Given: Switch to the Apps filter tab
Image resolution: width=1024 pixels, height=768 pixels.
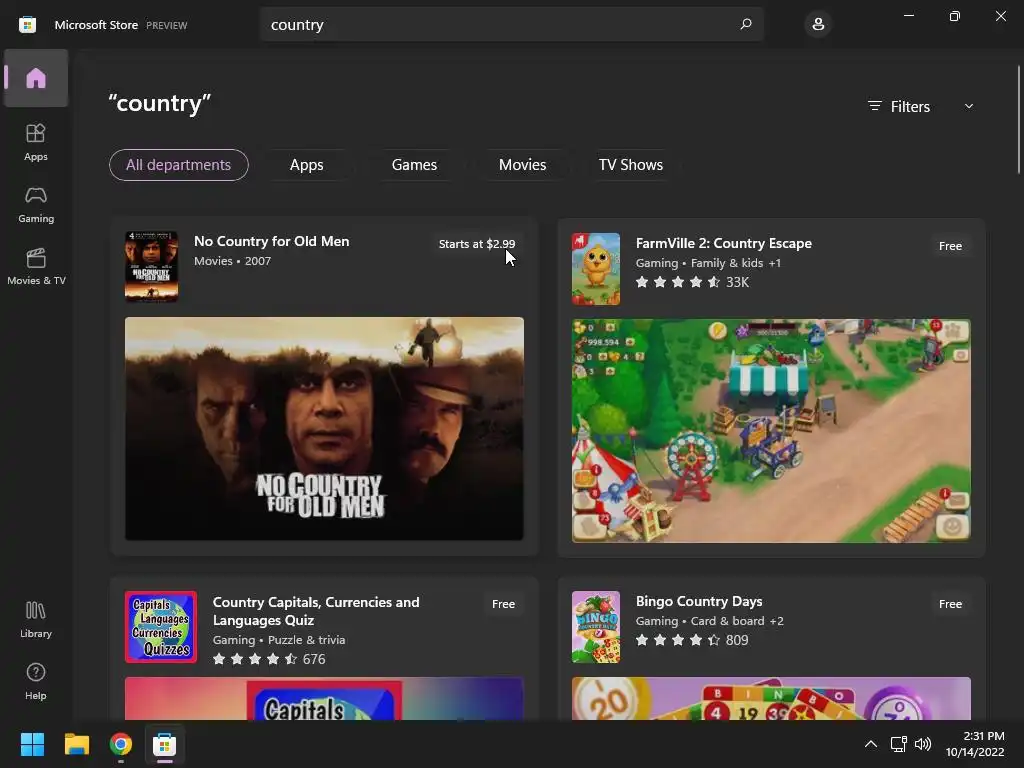Looking at the screenshot, I should click(x=306, y=165).
